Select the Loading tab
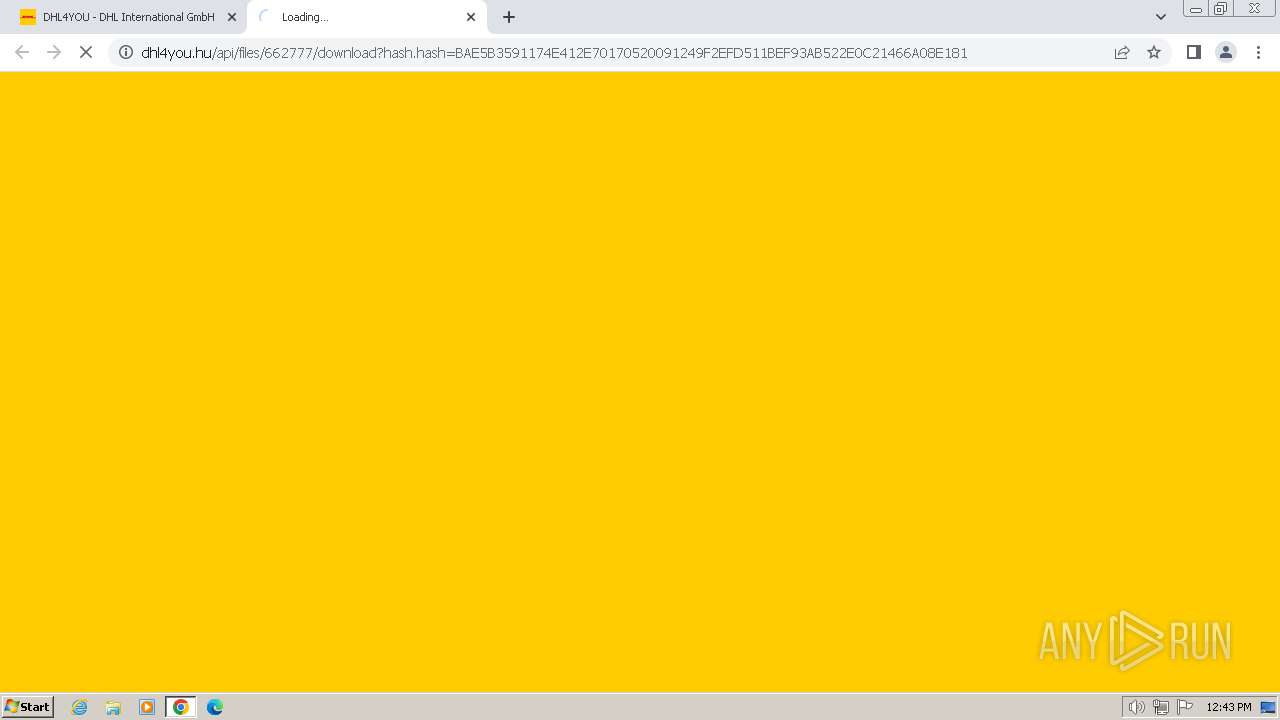The width and height of the screenshot is (1280, 720). point(366,17)
